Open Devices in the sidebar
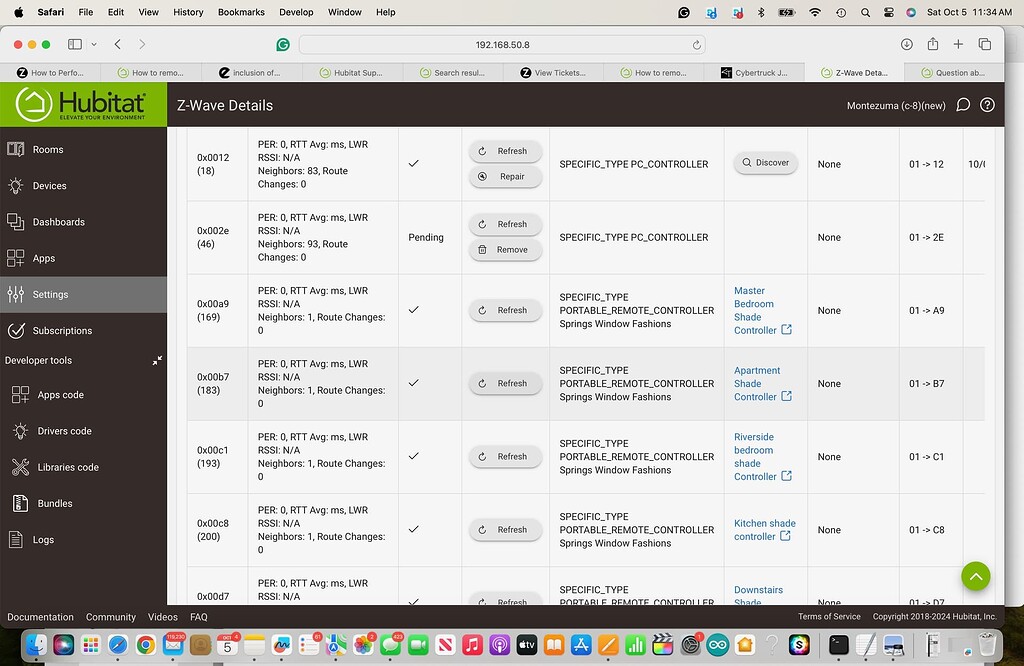Image resolution: width=1024 pixels, height=666 pixels. point(49,186)
